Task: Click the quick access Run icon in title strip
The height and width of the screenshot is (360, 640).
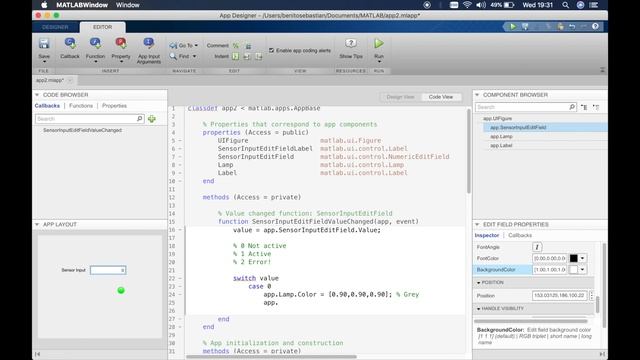Action: click(x=513, y=27)
